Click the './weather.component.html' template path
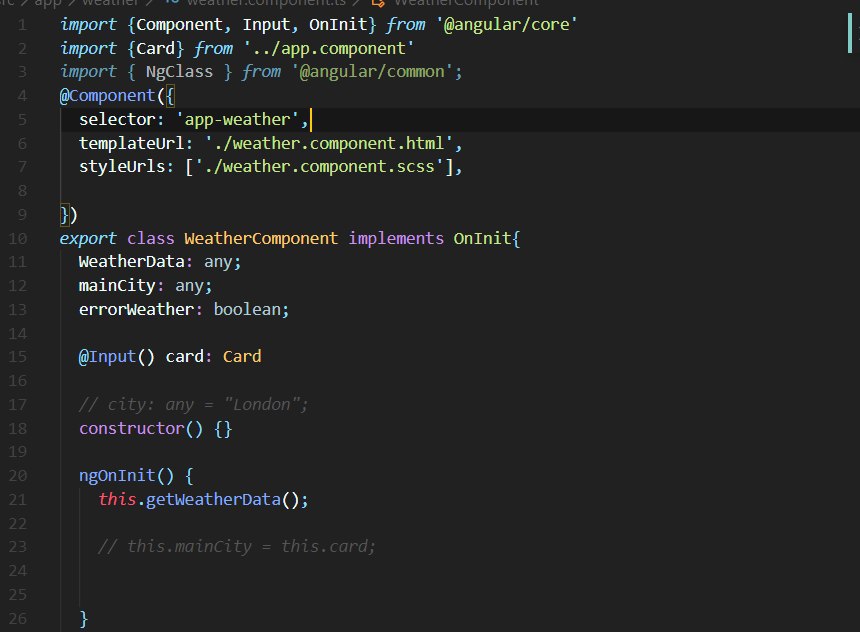This screenshot has height=632, width=860. coord(329,143)
